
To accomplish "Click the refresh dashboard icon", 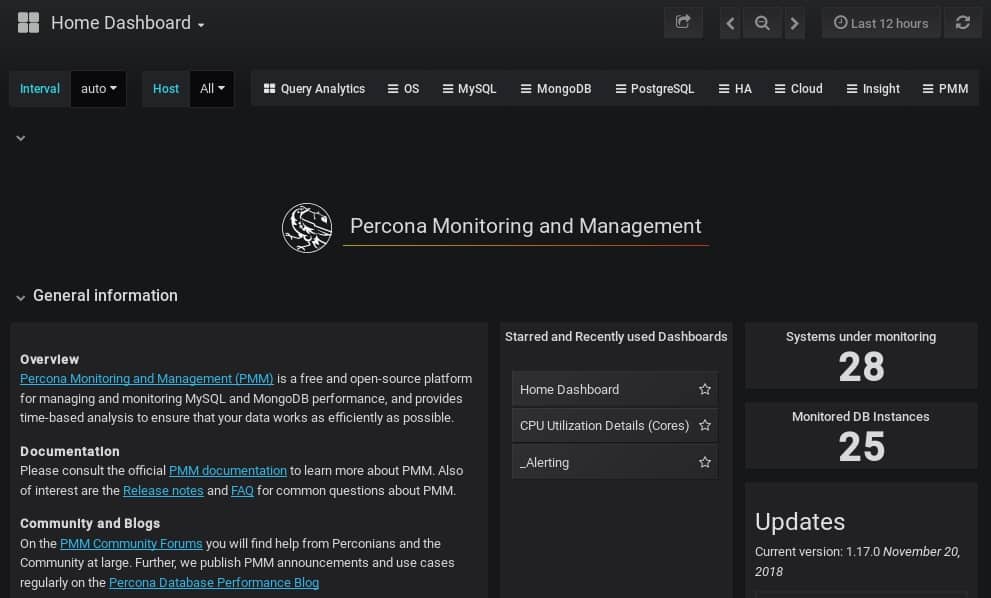I will (x=963, y=23).
